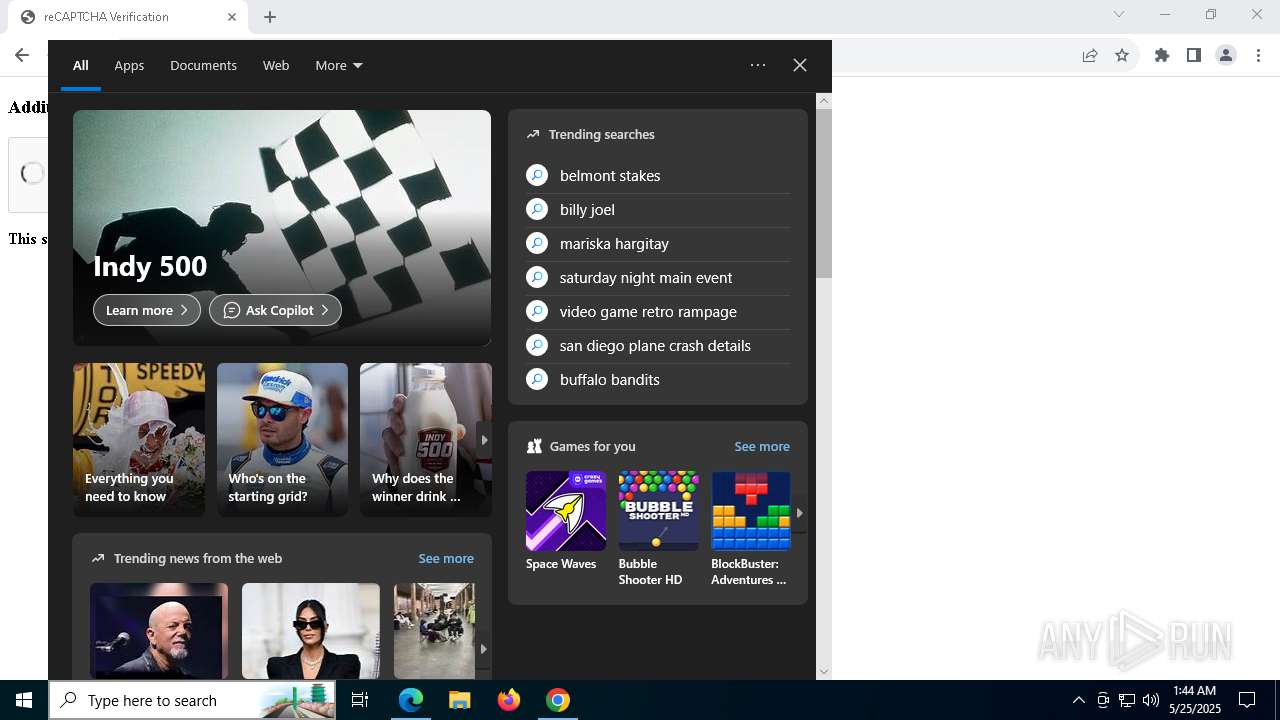Click the Chrome back arrow button
1280x720 pixels.
pos(22,55)
